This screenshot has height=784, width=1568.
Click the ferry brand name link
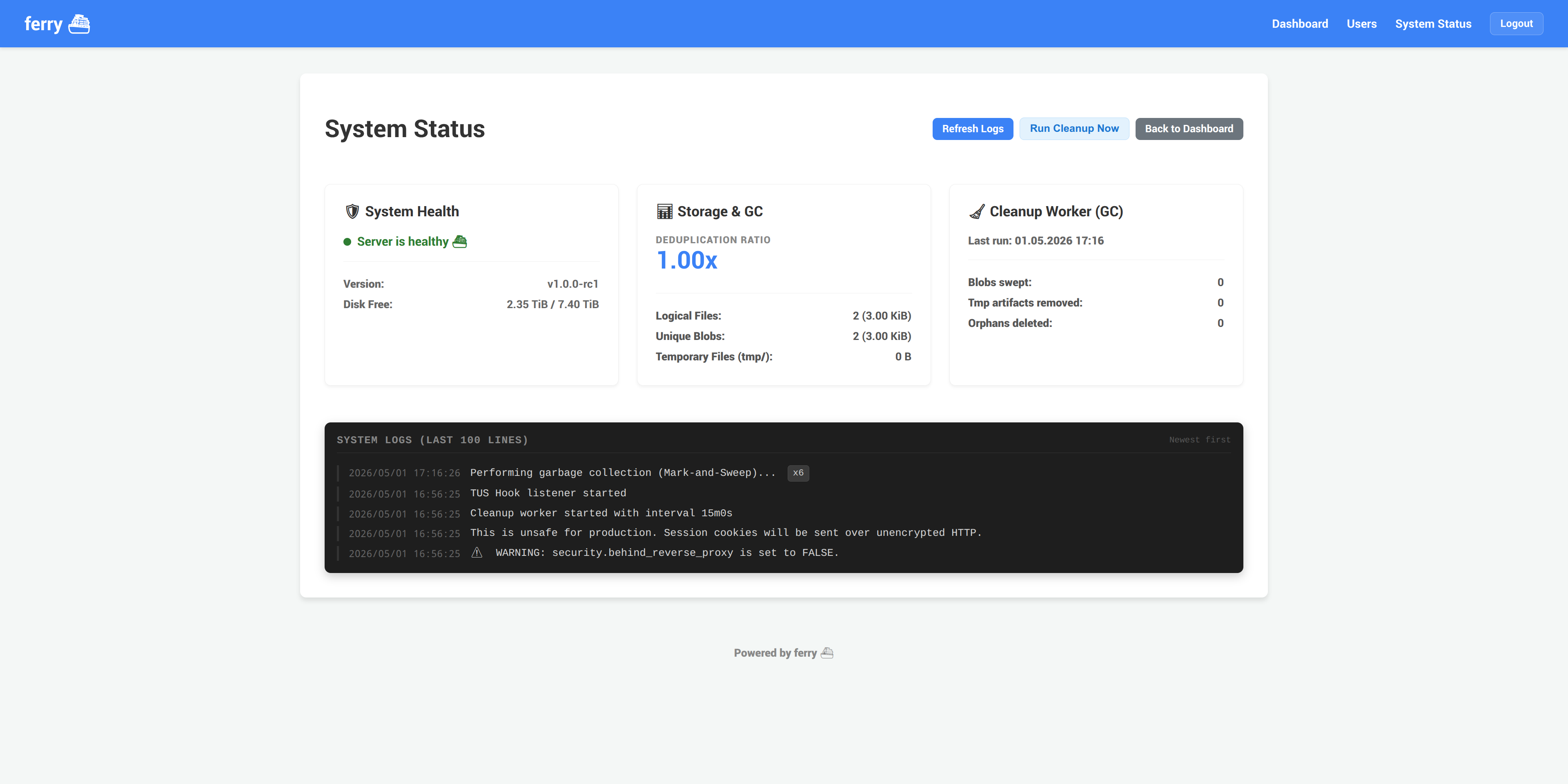(x=43, y=24)
